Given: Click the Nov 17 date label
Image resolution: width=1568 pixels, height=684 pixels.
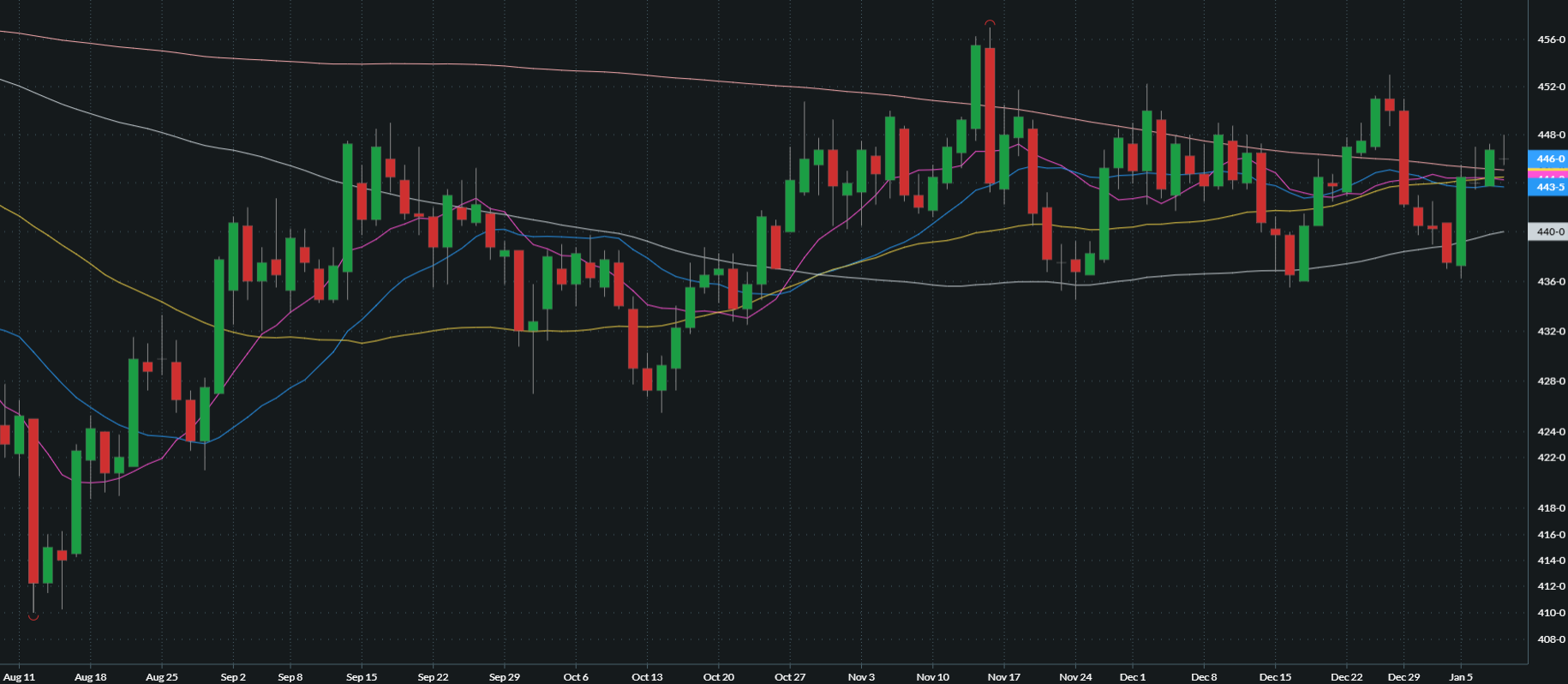Looking at the screenshot, I should pos(1003,676).
